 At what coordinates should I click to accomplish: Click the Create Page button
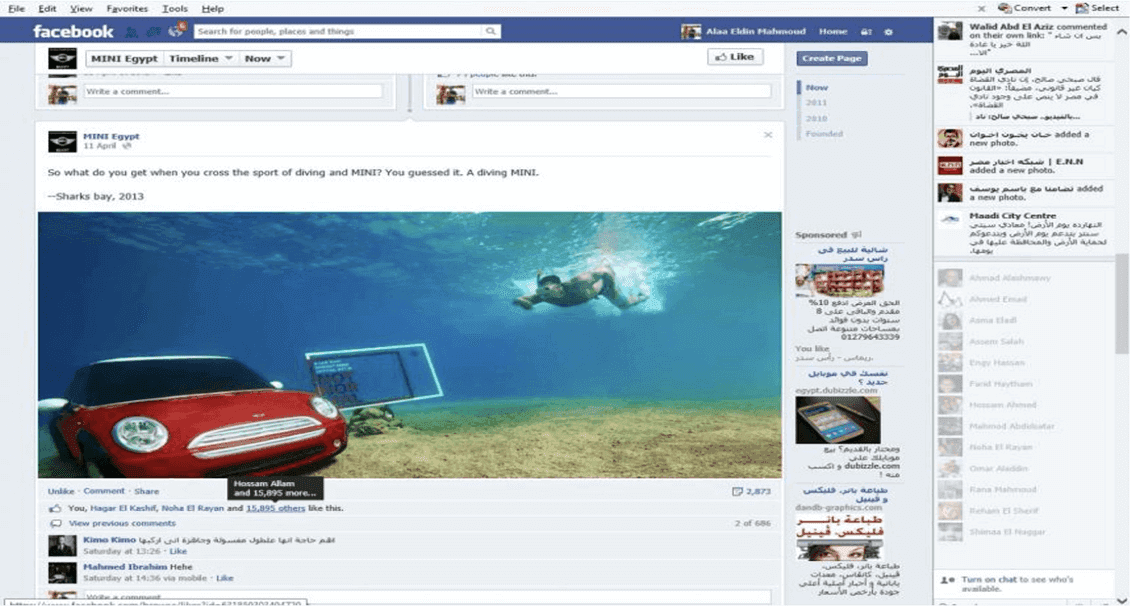tap(832, 58)
